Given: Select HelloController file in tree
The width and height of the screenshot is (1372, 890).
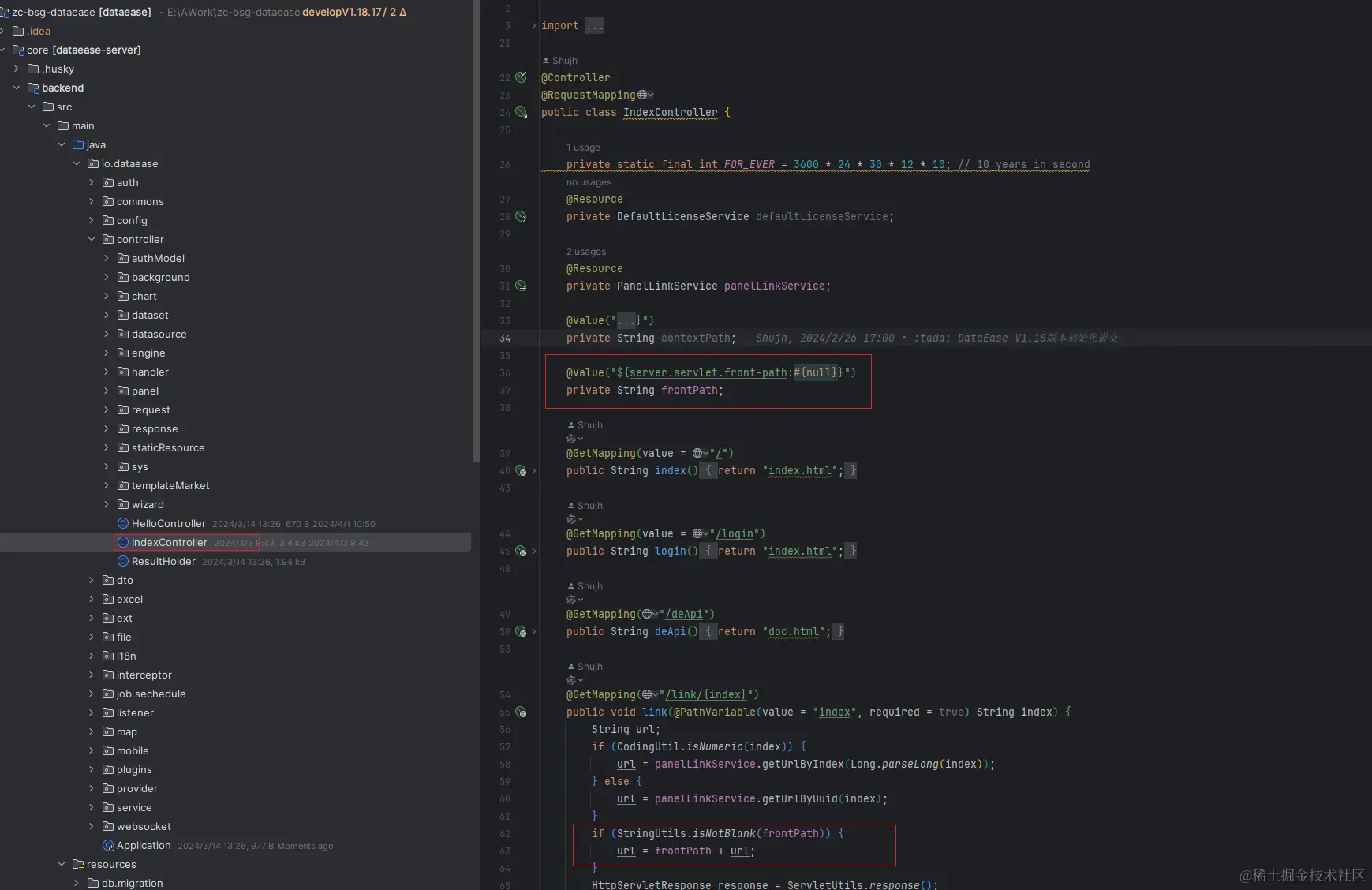Looking at the screenshot, I should point(235,523).
